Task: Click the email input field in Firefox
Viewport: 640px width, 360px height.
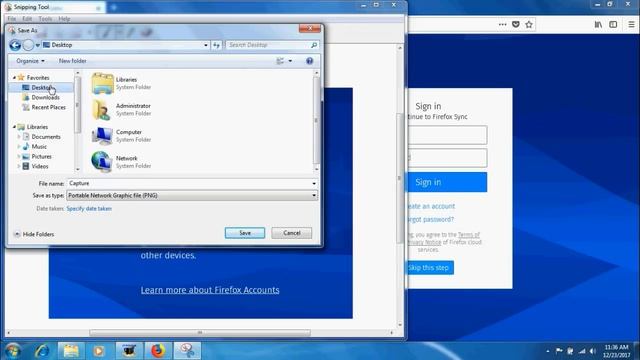Action: (x=447, y=135)
